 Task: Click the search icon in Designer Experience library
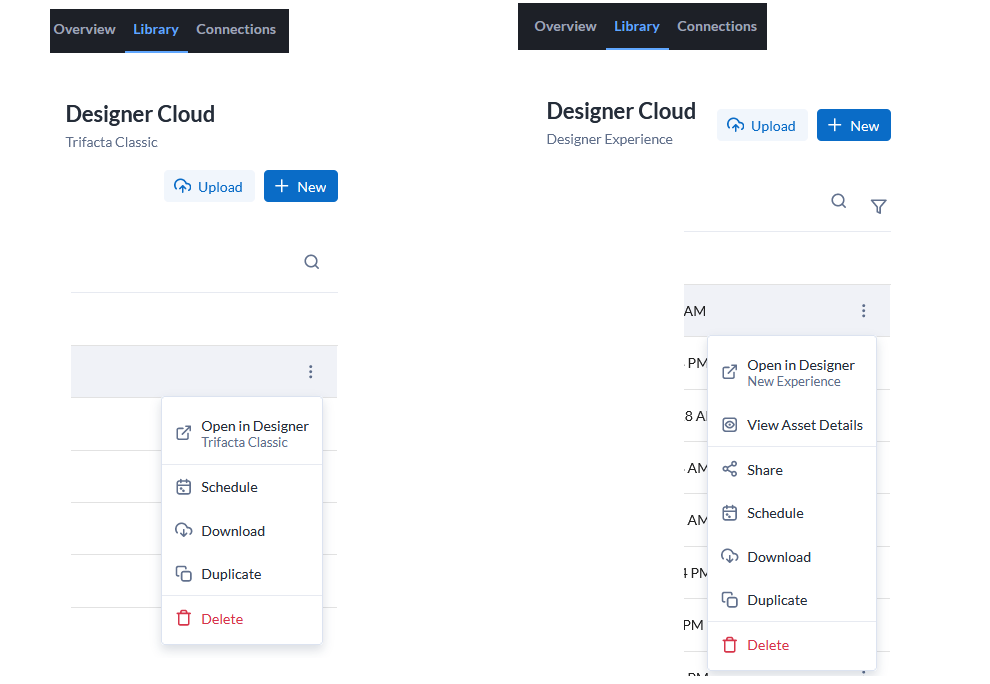(x=838, y=200)
